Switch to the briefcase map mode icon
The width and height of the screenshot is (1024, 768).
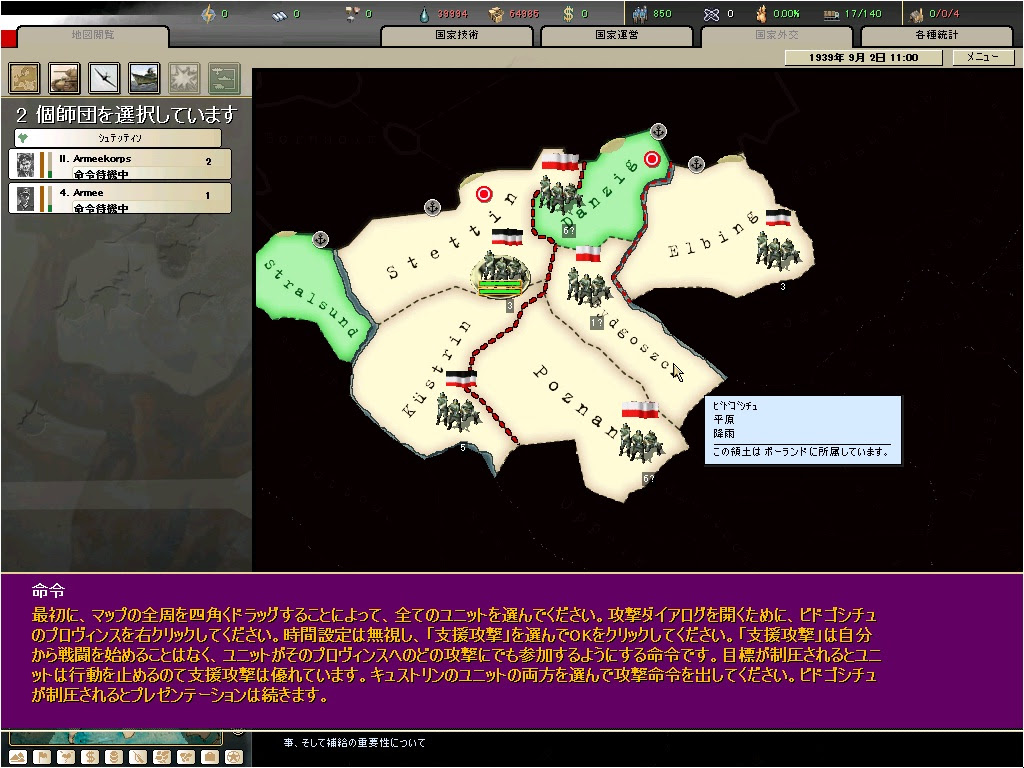210,757
